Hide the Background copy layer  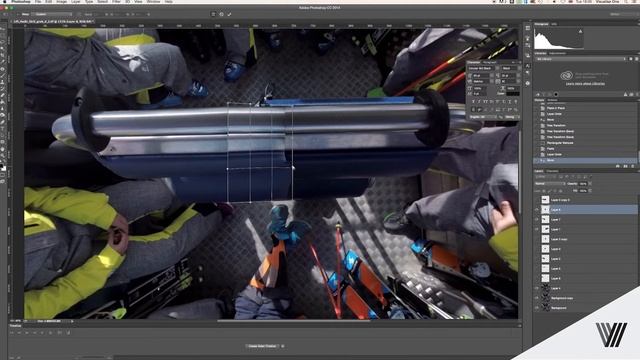537,298
